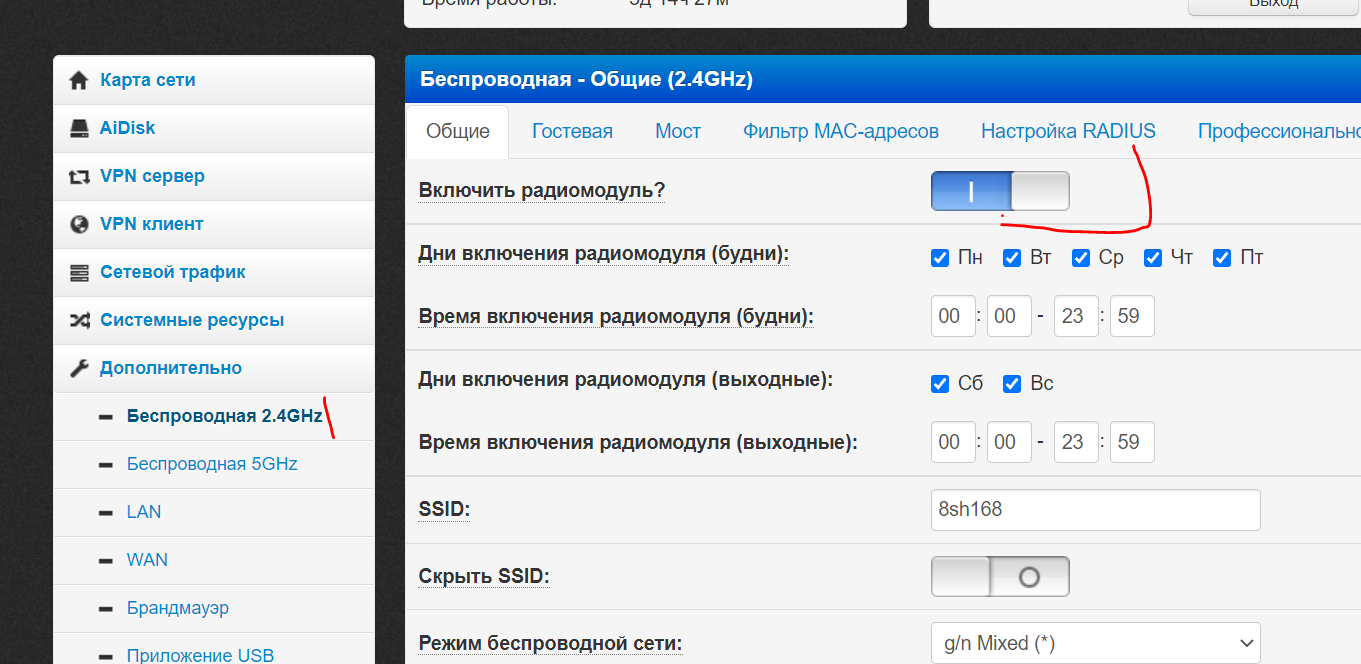The height and width of the screenshot is (664, 1361).
Task: Click the globe icon for VPN клиент
Action: tap(79, 225)
